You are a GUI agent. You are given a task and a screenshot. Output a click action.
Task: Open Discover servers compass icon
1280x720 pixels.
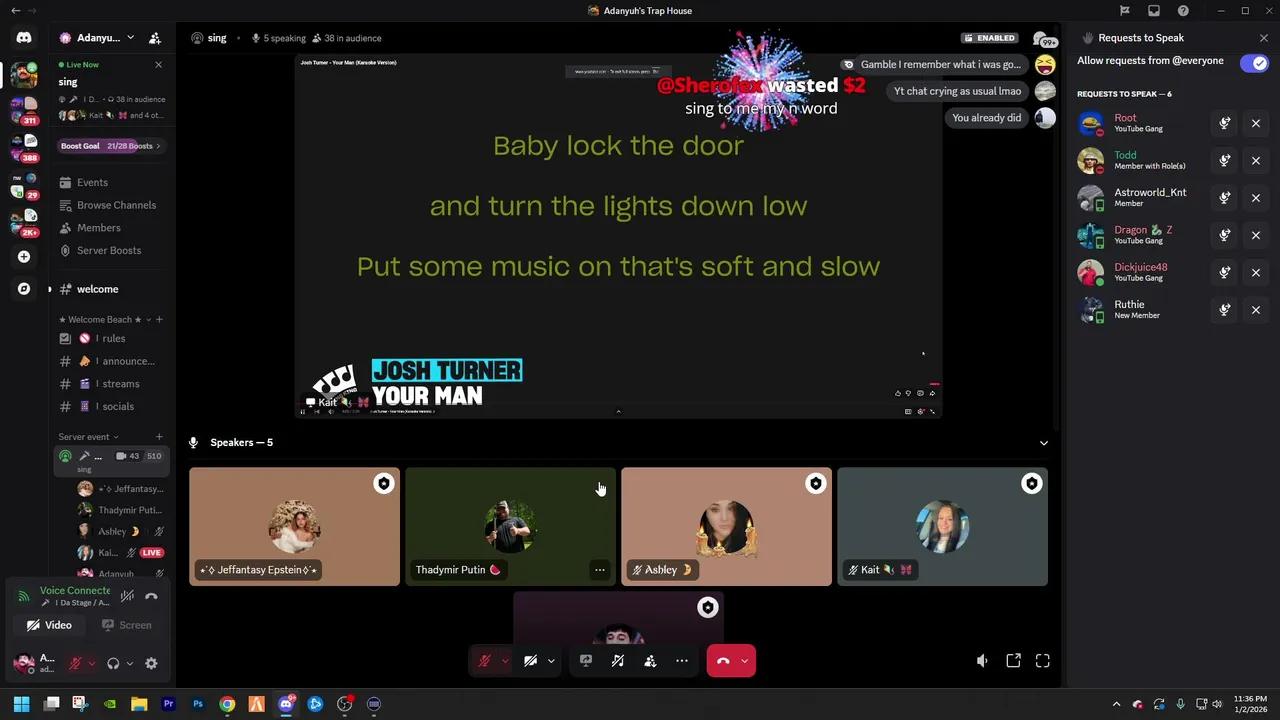click(24, 289)
